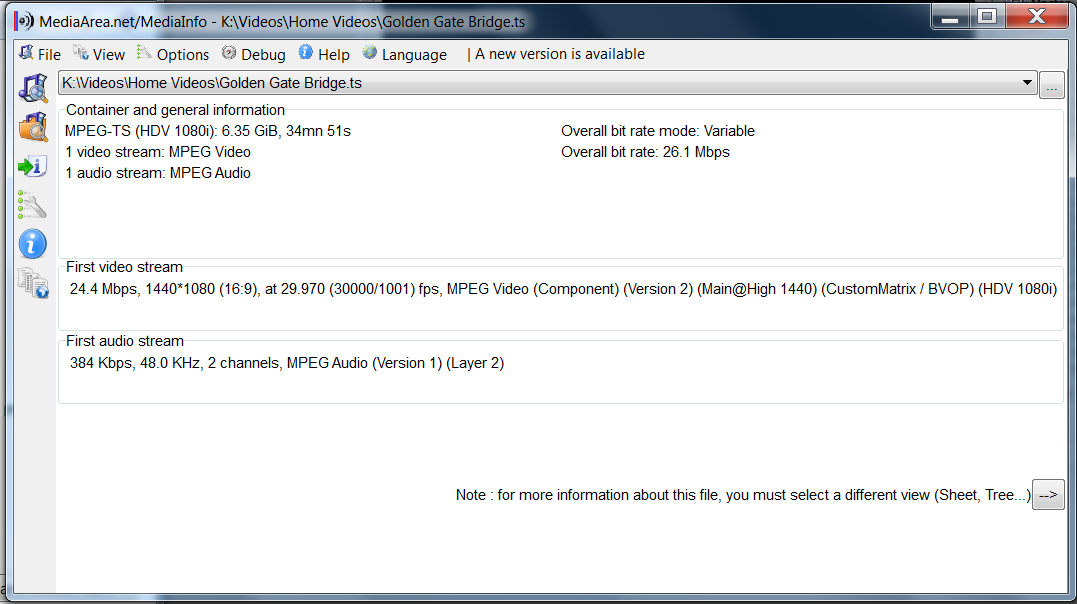1077x604 pixels.
Task: Click 'Overall bit rate: 26.1 Mbps' text
Action: [646, 152]
